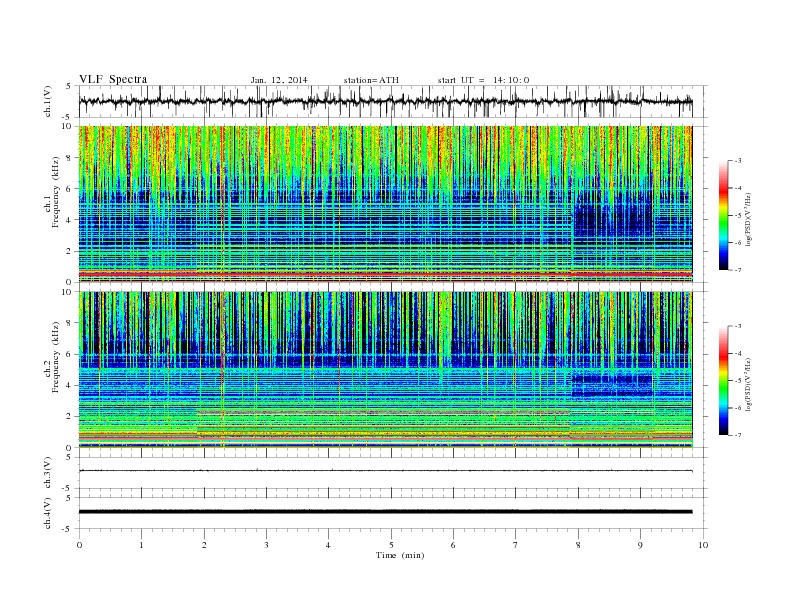Click the ch.1 spectrogram color bar
Viewport: 792px width, 612px height.
[x=723, y=215]
